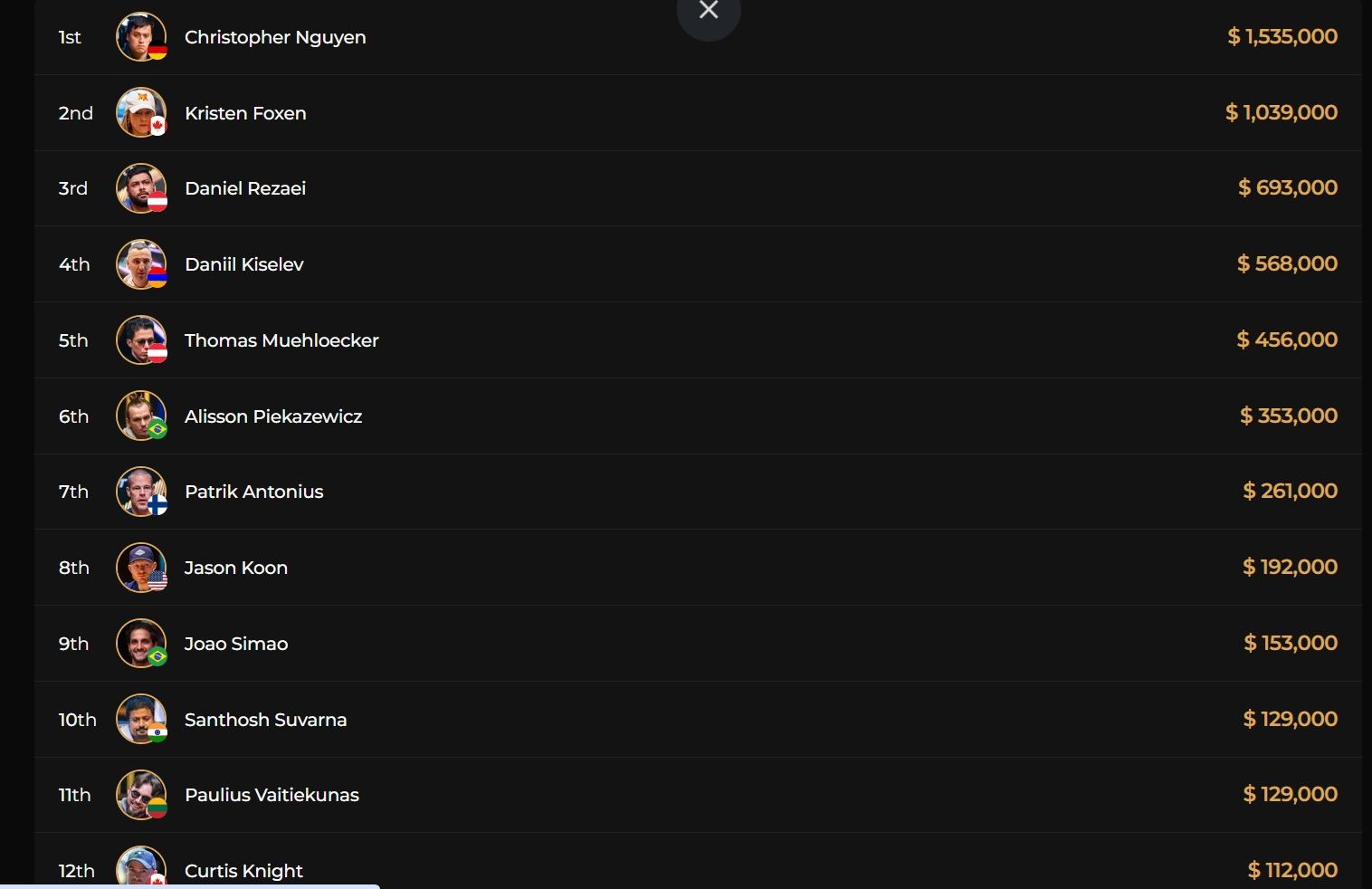The height and width of the screenshot is (889, 1372).
Task: Close the results overlay with X button
Action: (709, 11)
